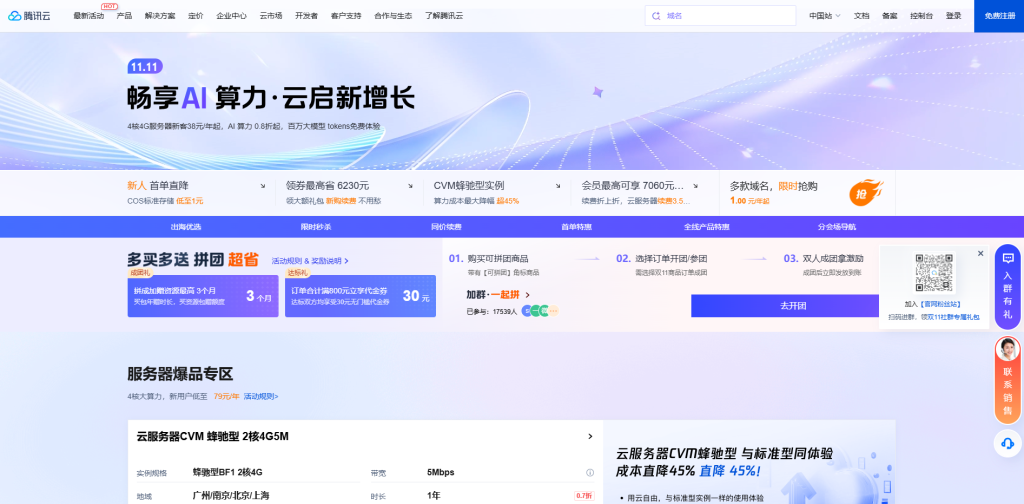Click the group member avatars beside 17539人

pos(540,312)
